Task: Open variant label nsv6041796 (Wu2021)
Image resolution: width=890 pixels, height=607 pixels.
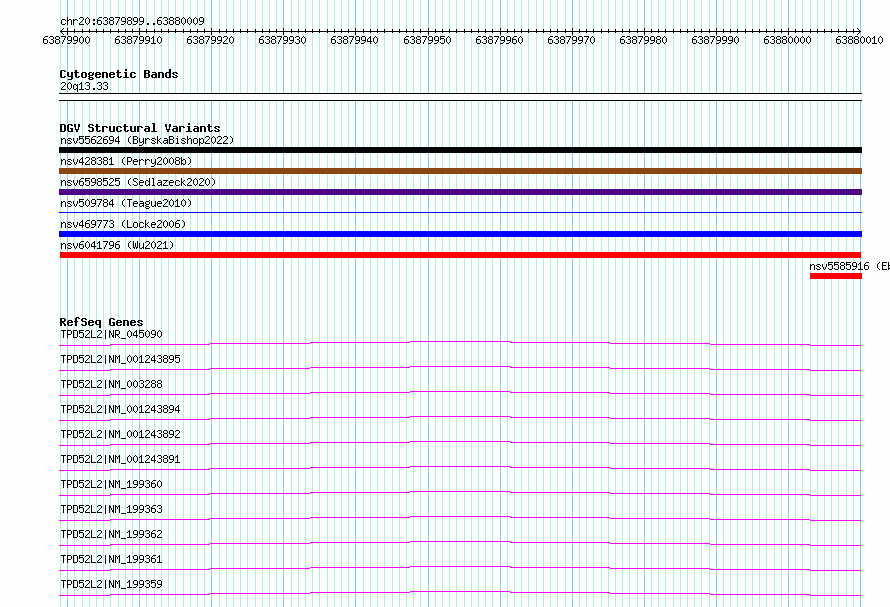Action: click(x=117, y=245)
